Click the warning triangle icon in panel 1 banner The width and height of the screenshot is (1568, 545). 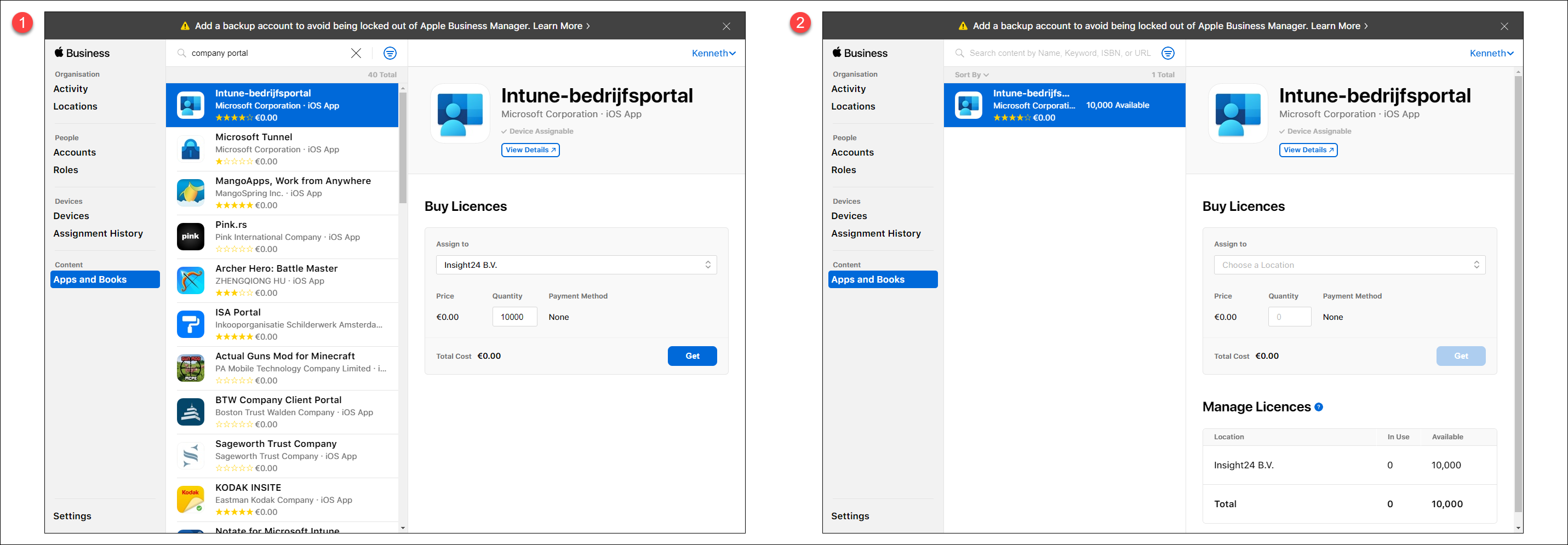(x=185, y=26)
